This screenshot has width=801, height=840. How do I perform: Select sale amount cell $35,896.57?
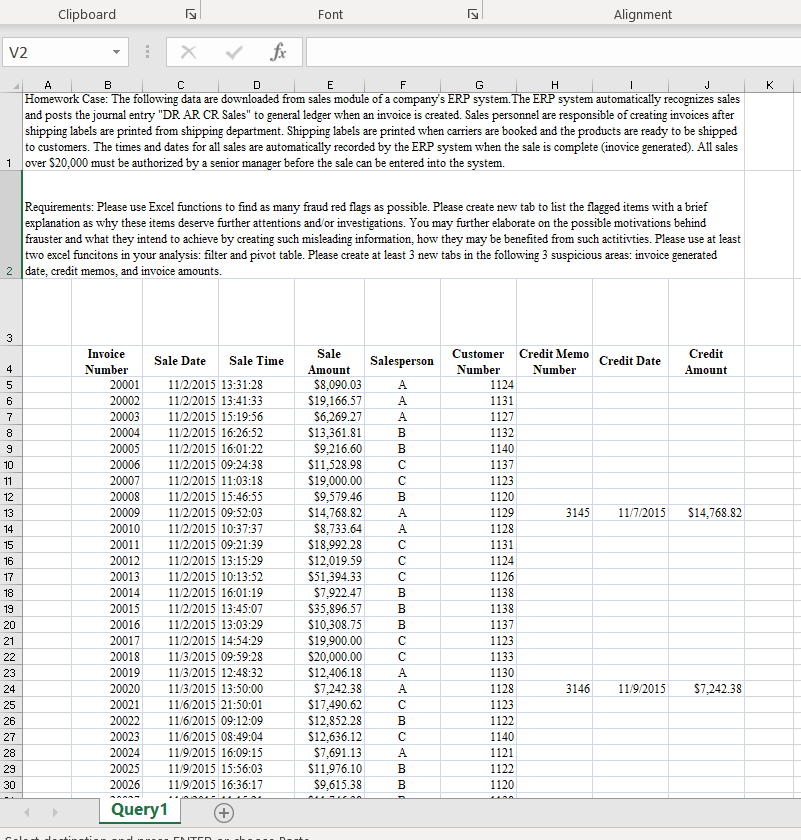click(x=330, y=609)
